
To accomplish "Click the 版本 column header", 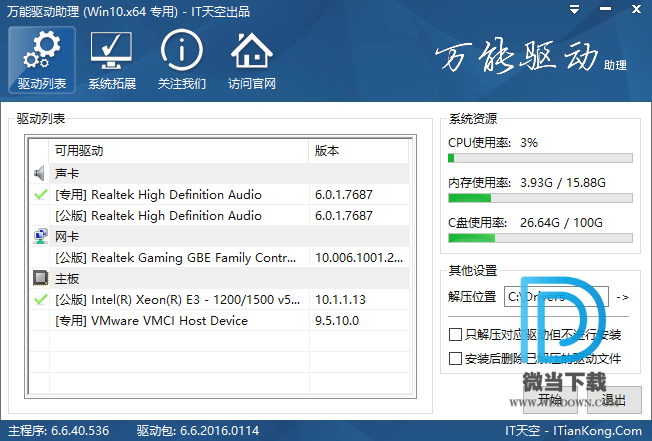I will [x=358, y=151].
